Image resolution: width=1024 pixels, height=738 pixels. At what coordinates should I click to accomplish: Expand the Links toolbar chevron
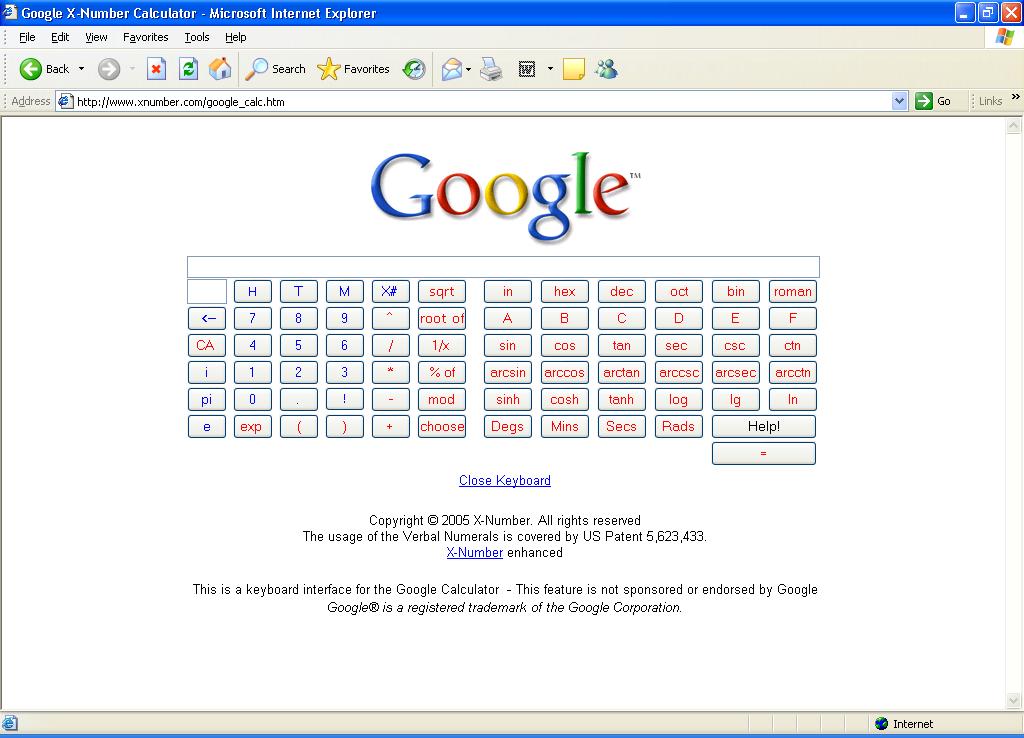point(1016,97)
